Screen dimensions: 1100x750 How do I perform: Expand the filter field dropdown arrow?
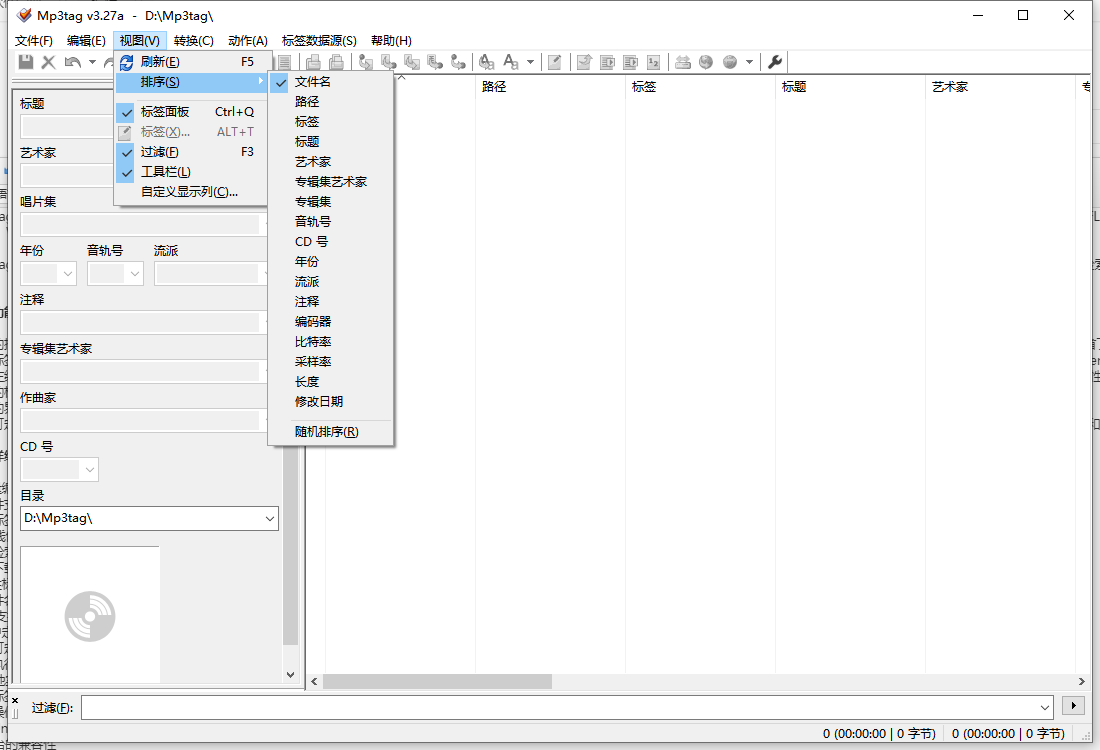[1045, 707]
